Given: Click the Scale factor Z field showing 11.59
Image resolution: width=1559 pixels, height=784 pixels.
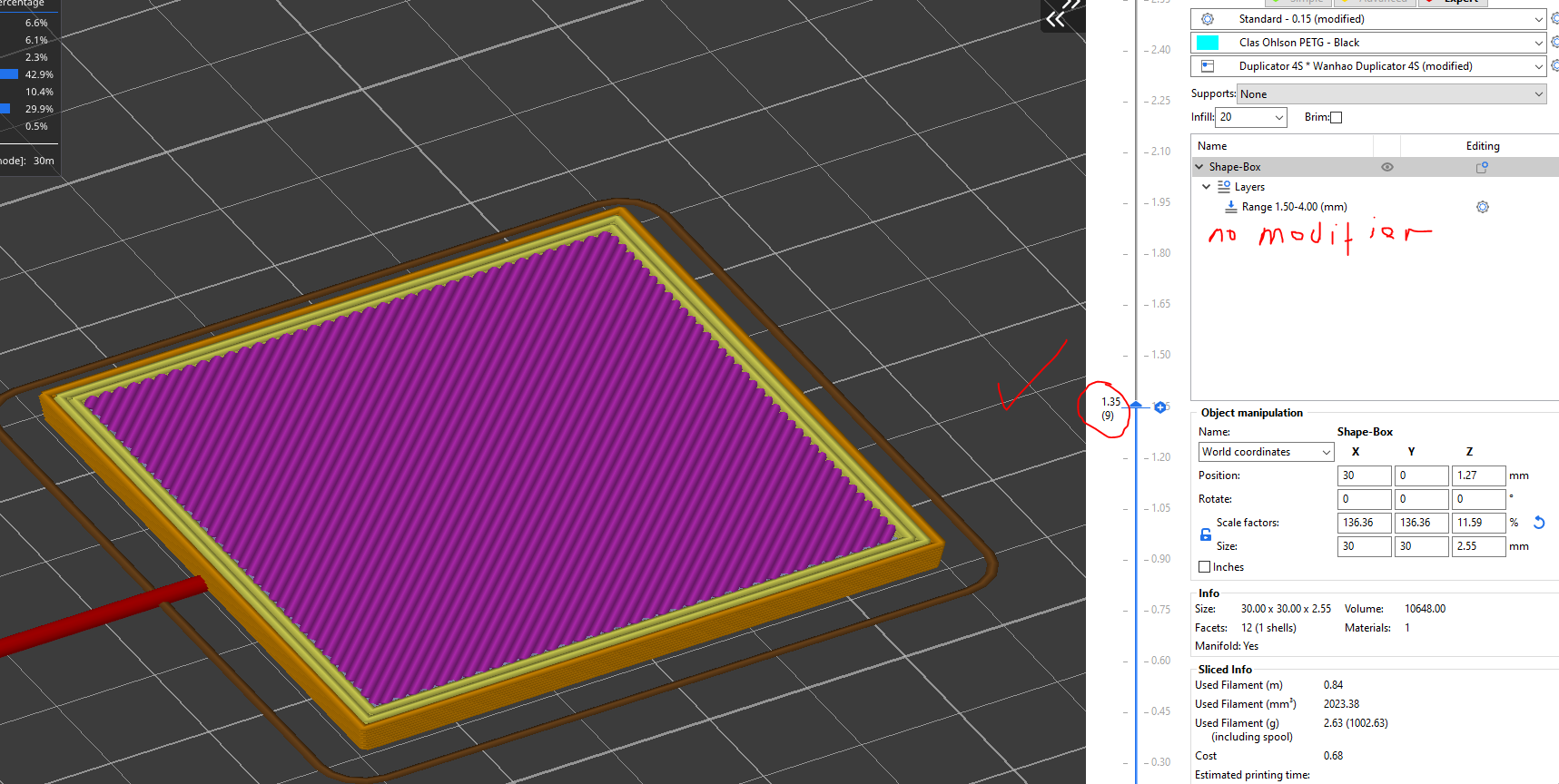Looking at the screenshot, I should [x=1479, y=523].
